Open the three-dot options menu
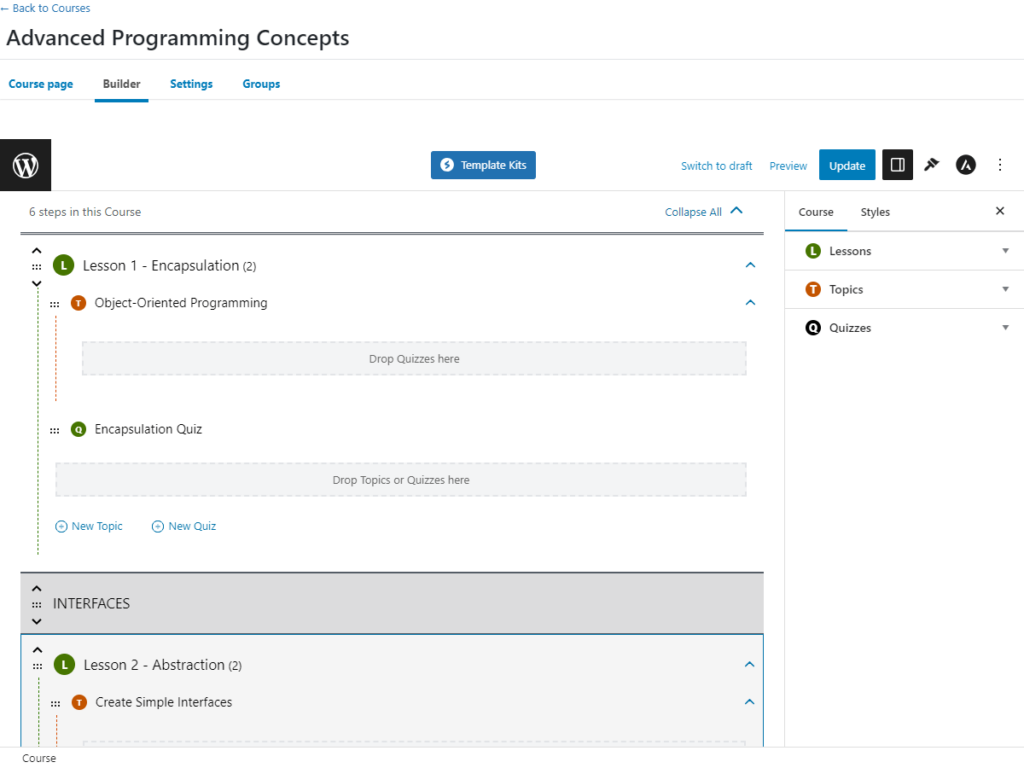The image size is (1024, 768). [1000, 165]
